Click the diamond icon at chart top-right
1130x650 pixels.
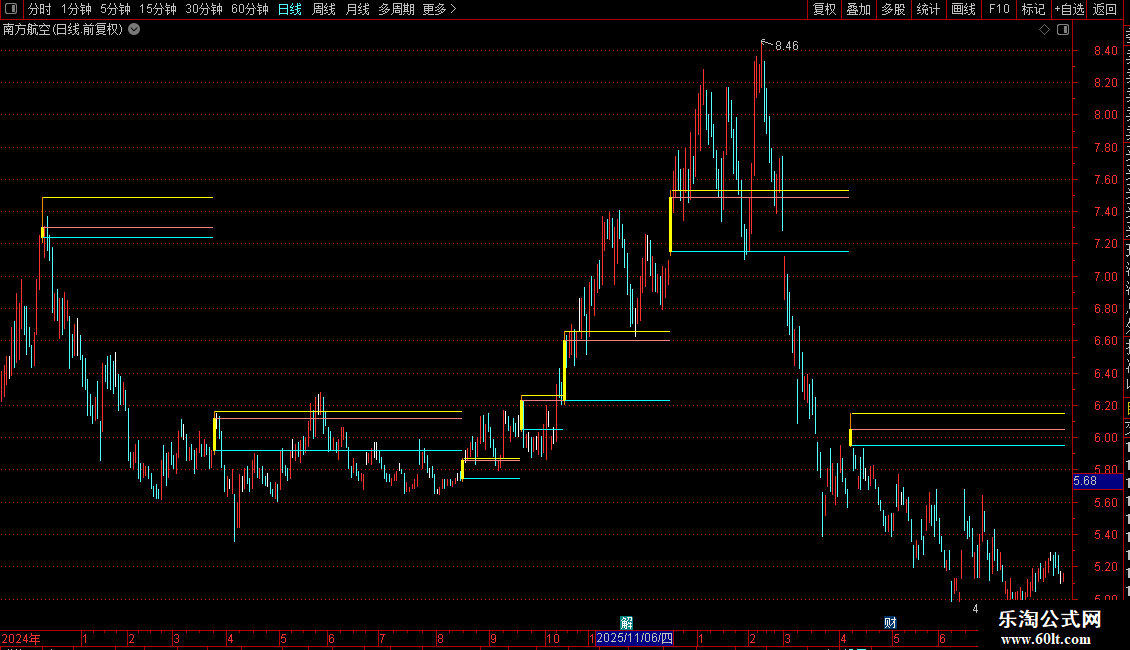pos(1044,30)
